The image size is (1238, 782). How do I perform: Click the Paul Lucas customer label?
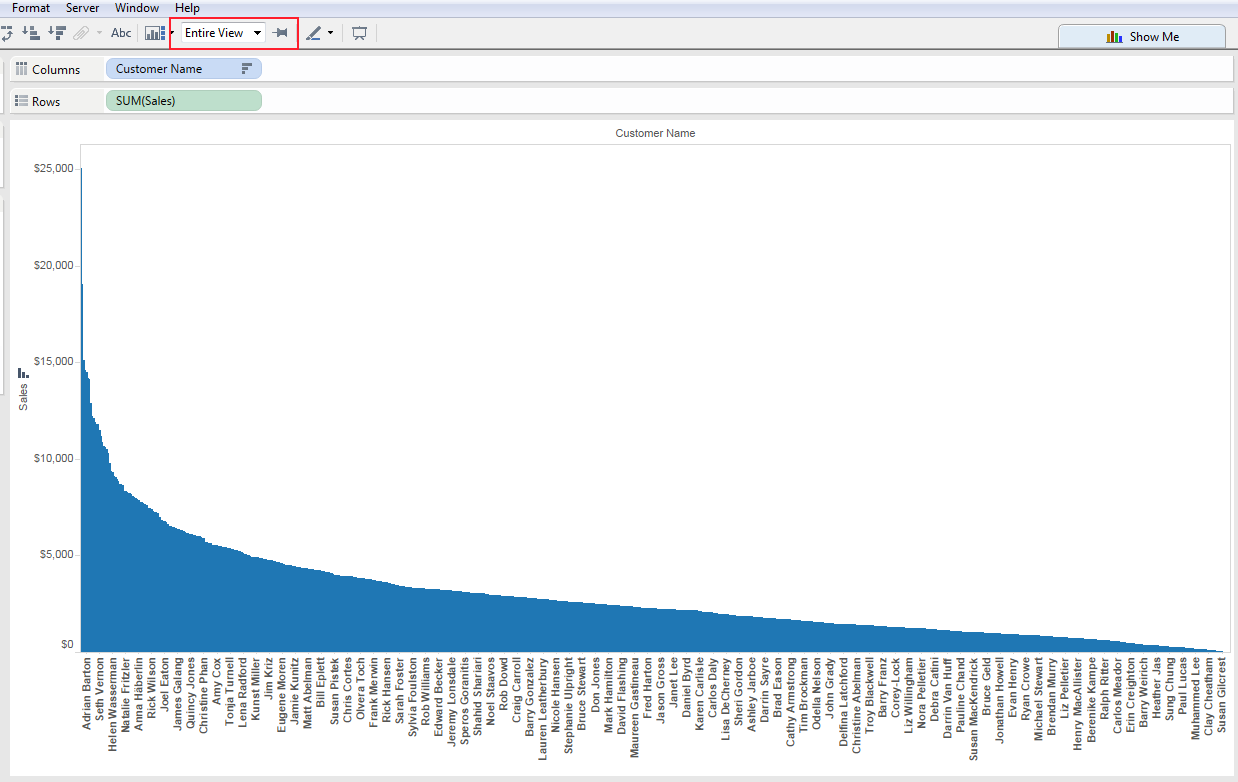pyautogui.click(x=1182, y=685)
